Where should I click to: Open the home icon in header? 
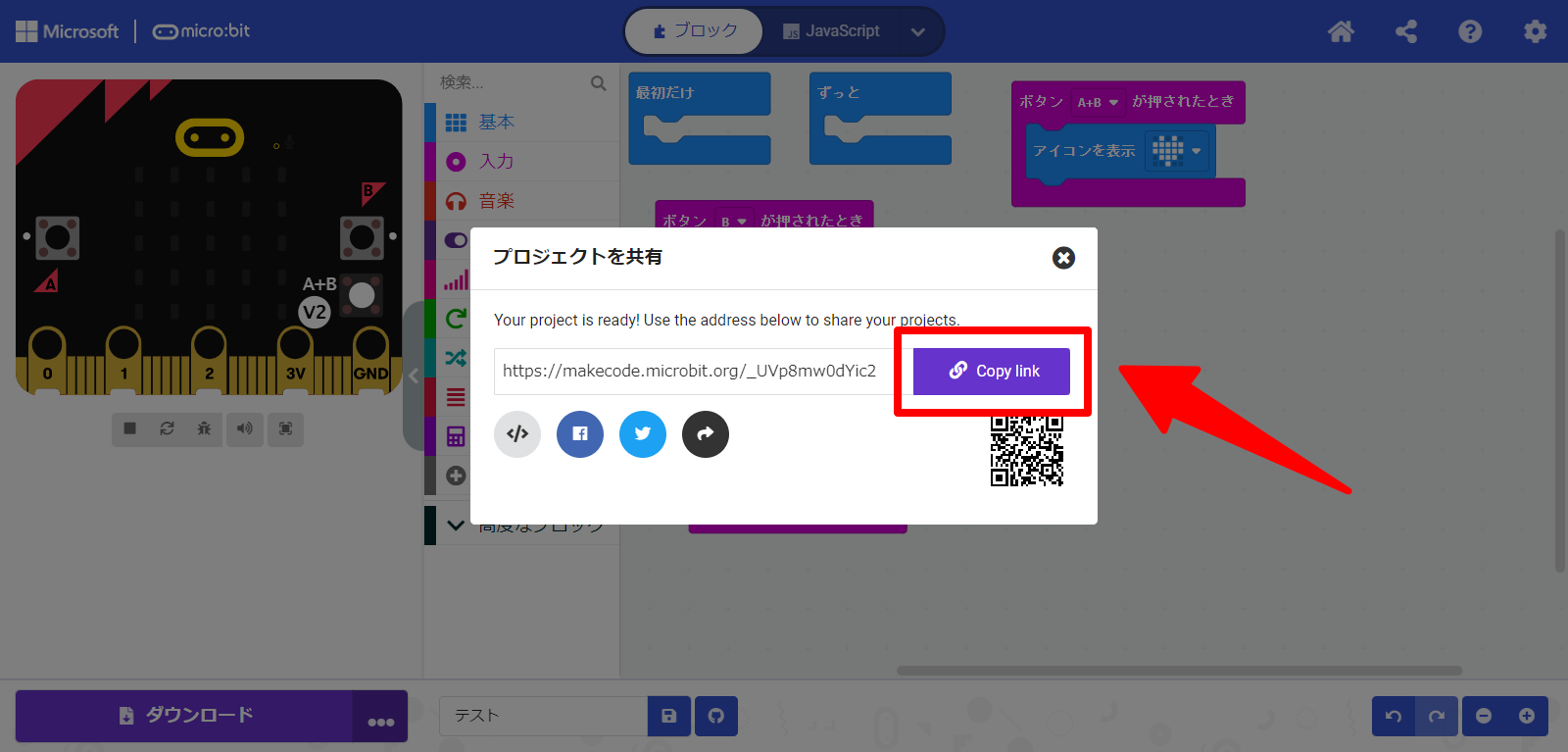(x=1341, y=31)
